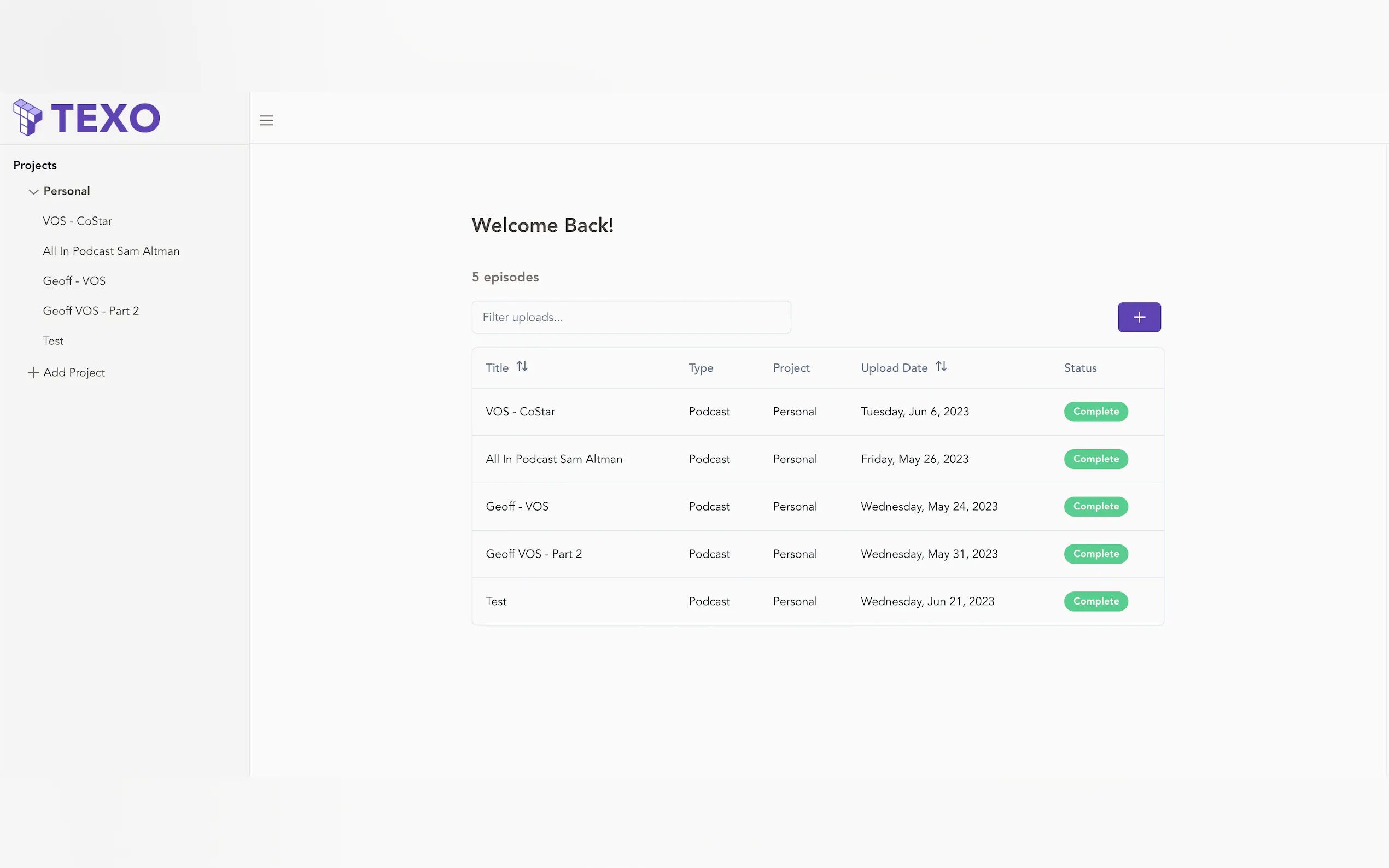Click the Status column header
Image resolution: width=1389 pixels, height=868 pixels.
[x=1079, y=368]
